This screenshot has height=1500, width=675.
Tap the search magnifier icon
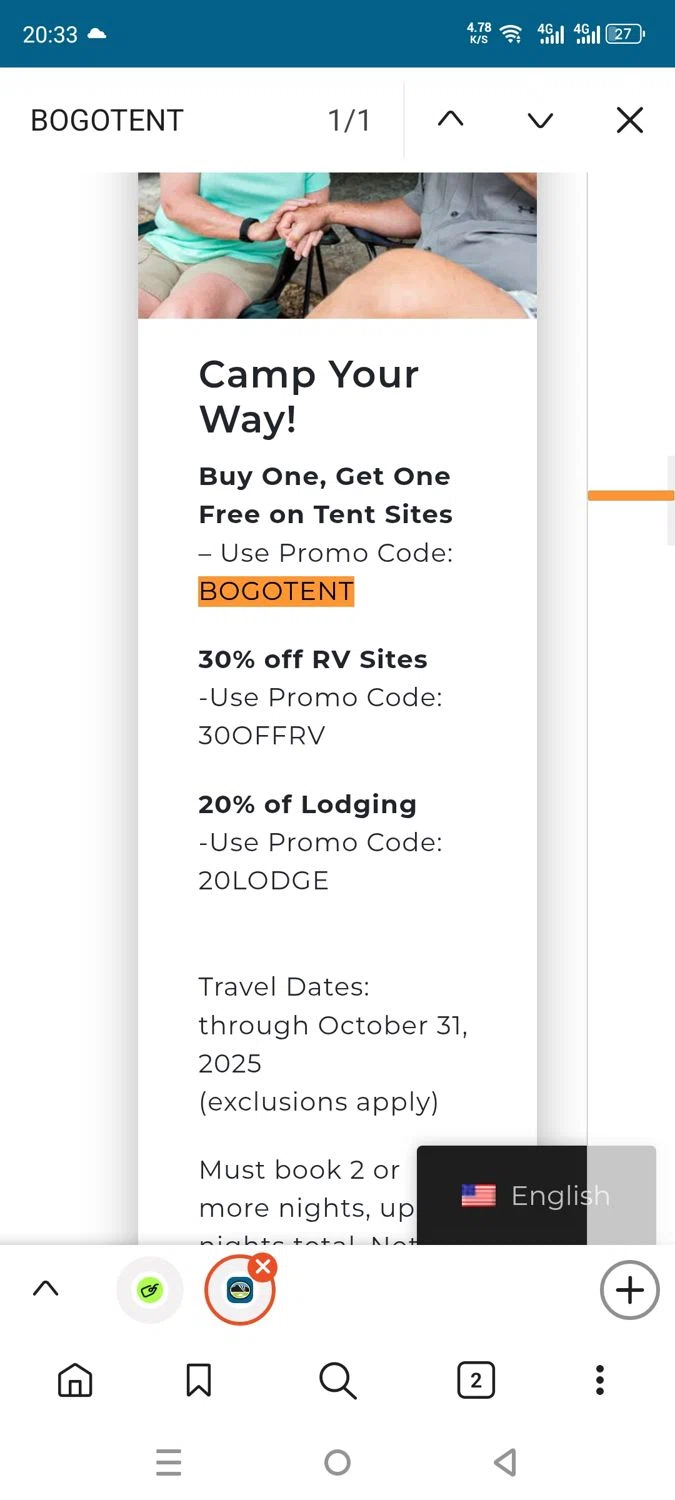click(337, 1381)
